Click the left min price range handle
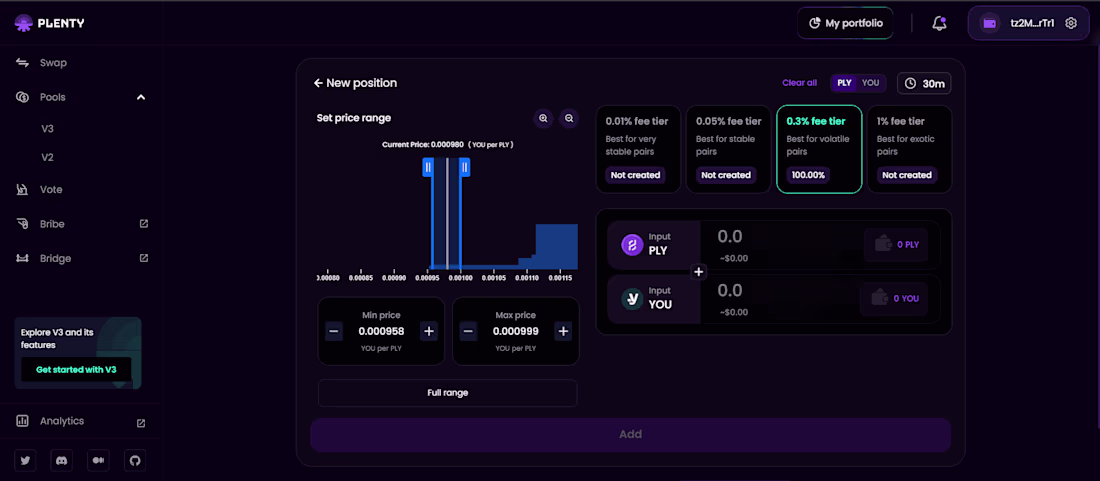Viewport: 1100px width, 481px height. pos(428,167)
